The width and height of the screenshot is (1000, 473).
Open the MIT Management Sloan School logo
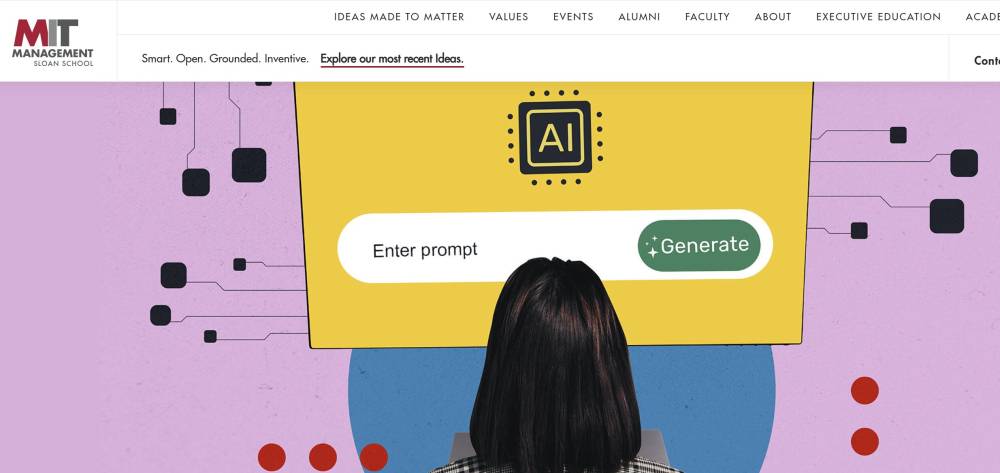pyautogui.click(x=52, y=42)
